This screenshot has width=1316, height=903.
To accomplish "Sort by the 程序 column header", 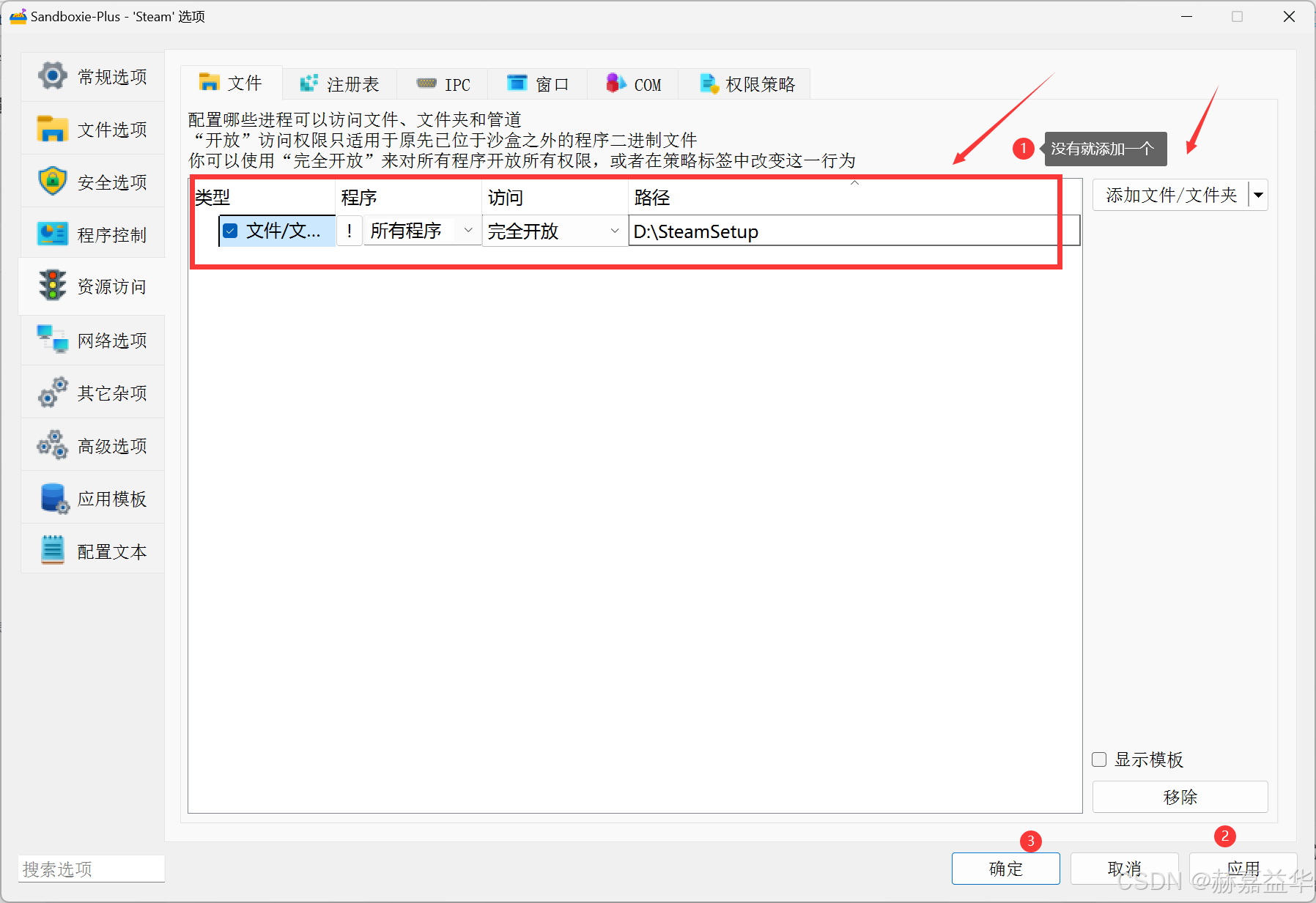I will (x=409, y=198).
